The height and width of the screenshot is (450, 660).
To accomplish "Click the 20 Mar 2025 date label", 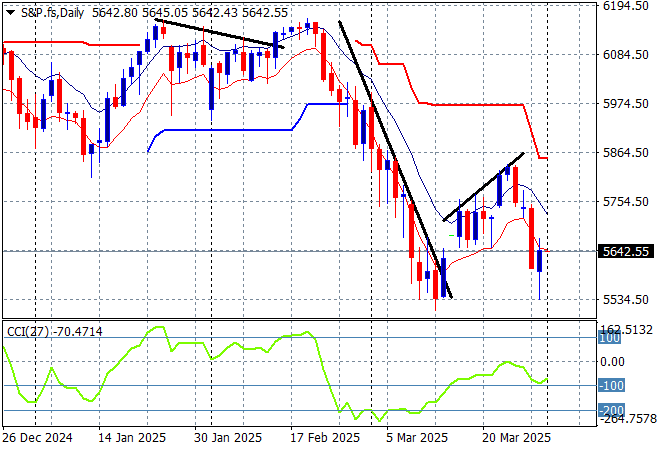I will point(516,438).
